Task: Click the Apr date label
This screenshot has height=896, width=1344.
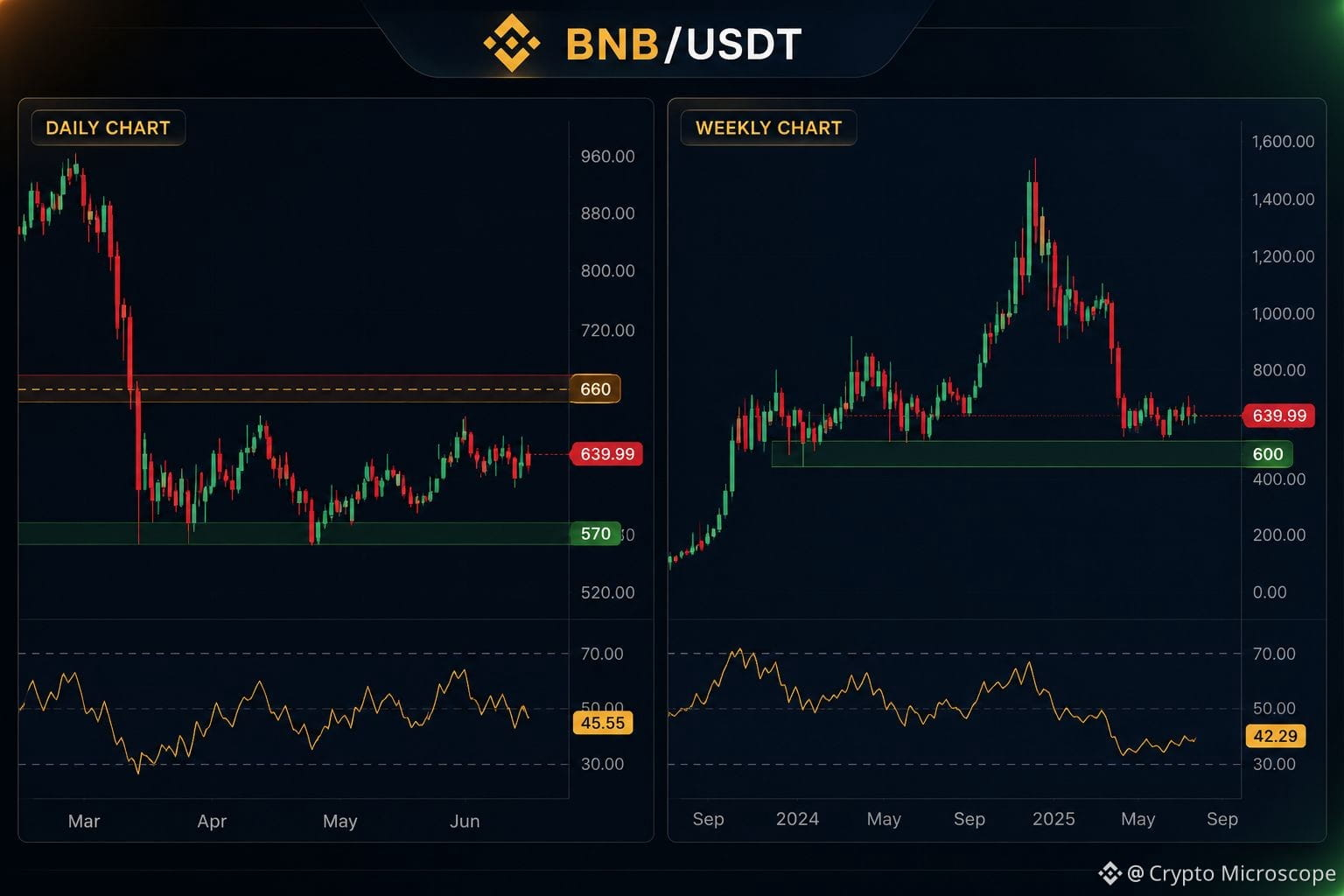Action: tap(212, 821)
